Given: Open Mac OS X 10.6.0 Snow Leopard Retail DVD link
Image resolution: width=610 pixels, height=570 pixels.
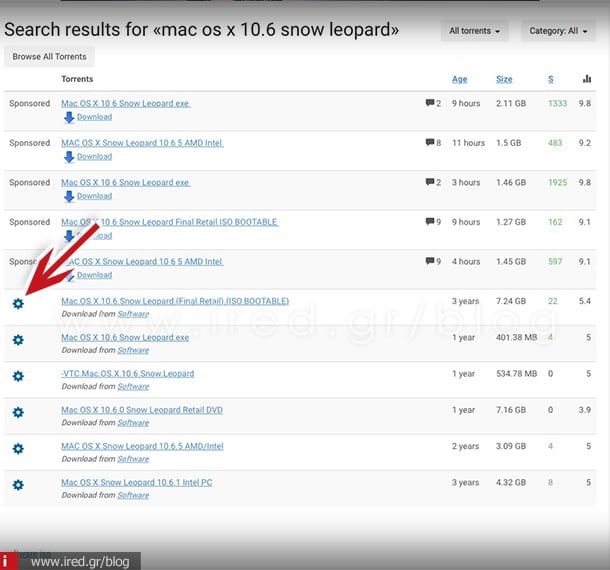Looking at the screenshot, I should tap(142, 410).
